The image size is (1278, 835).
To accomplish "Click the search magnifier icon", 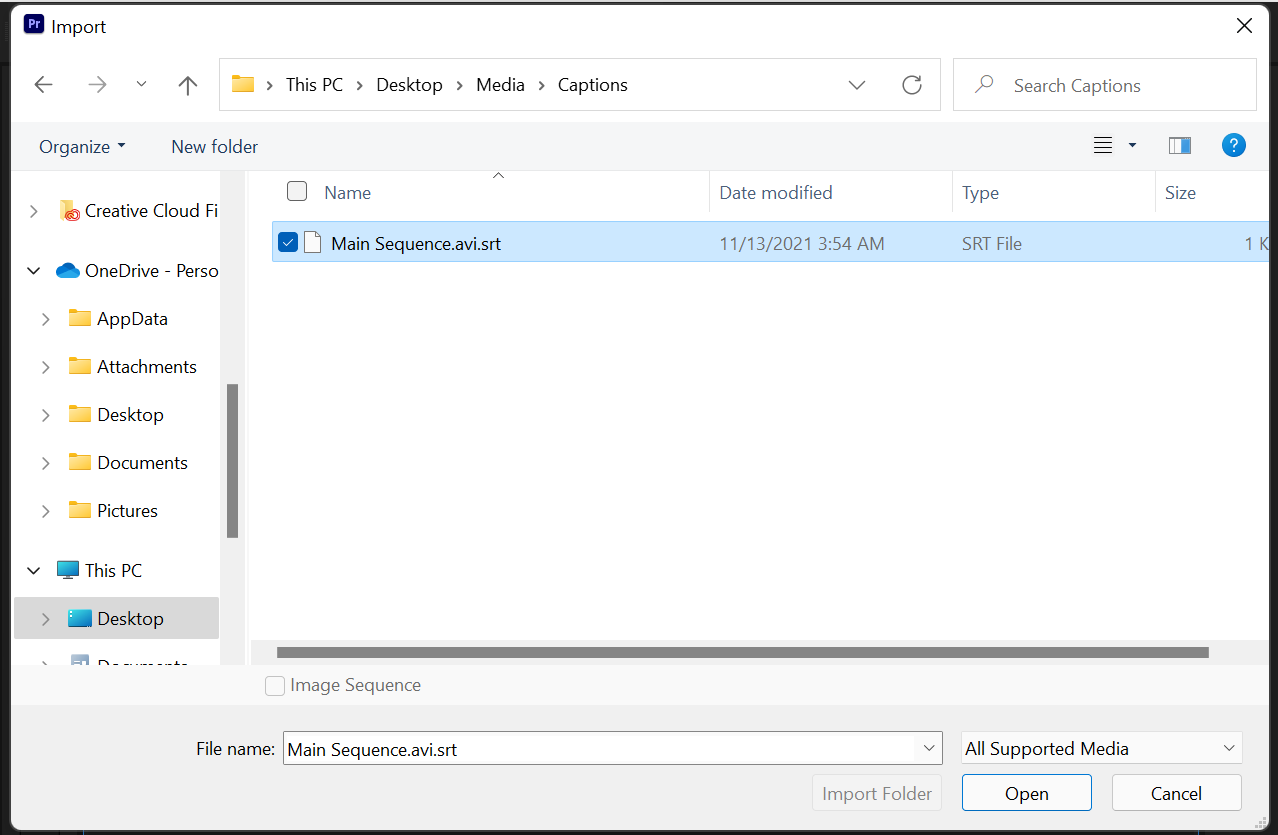I will click(x=984, y=84).
